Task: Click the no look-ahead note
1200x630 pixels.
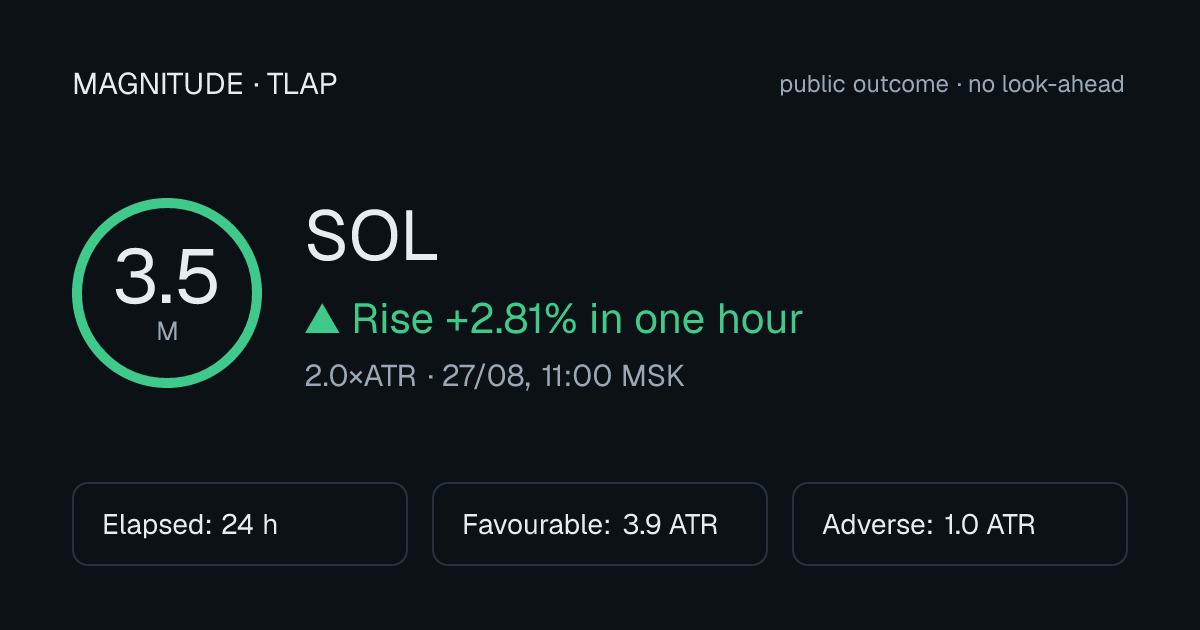Action: point(1046,85)
